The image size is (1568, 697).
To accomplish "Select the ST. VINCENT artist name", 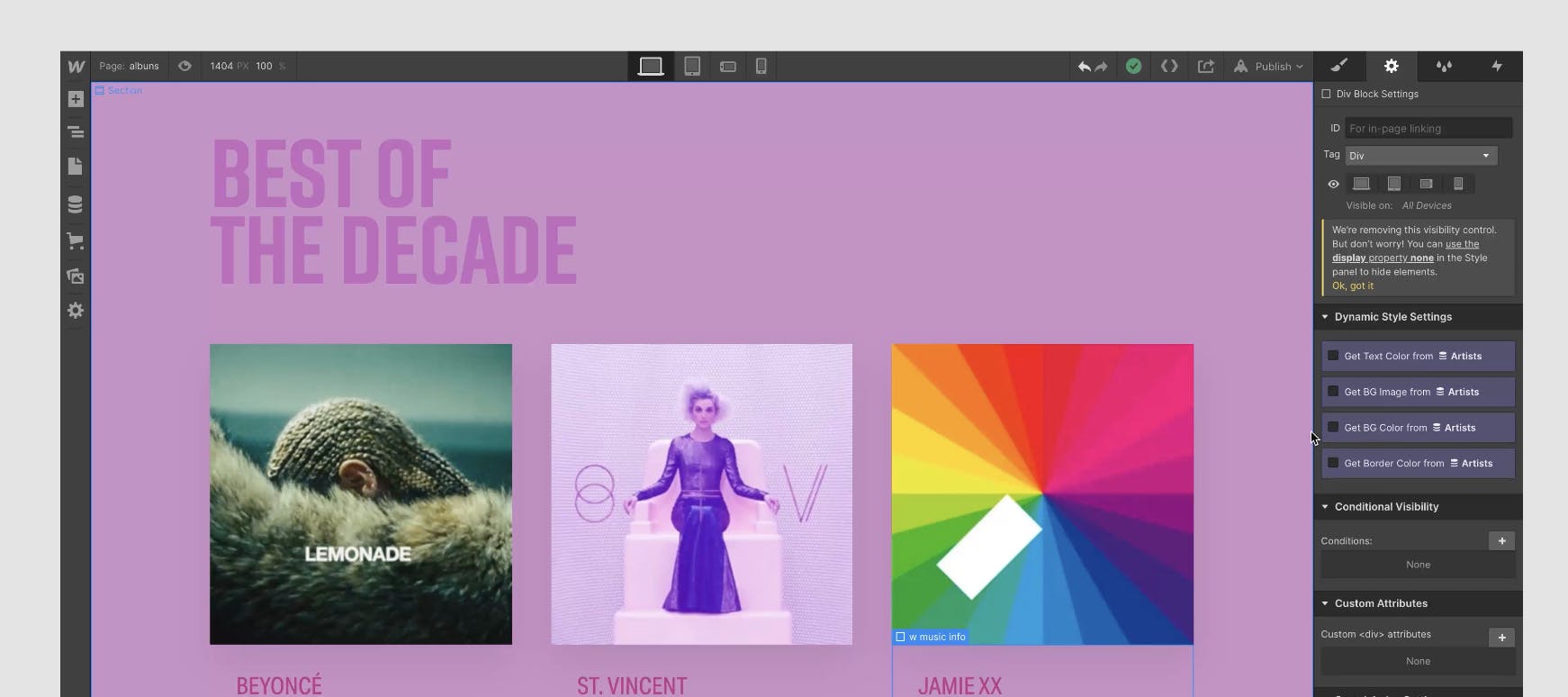I will pos(632,685).
